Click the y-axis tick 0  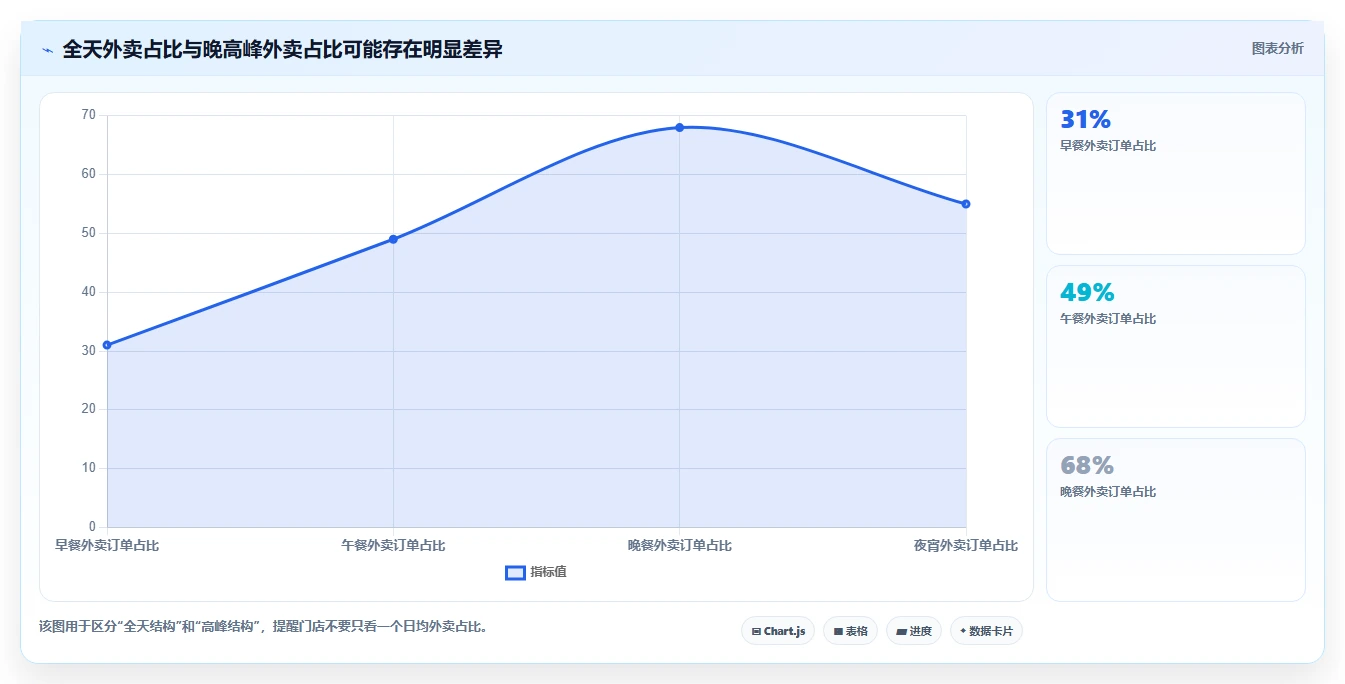(x=92, y=527)
